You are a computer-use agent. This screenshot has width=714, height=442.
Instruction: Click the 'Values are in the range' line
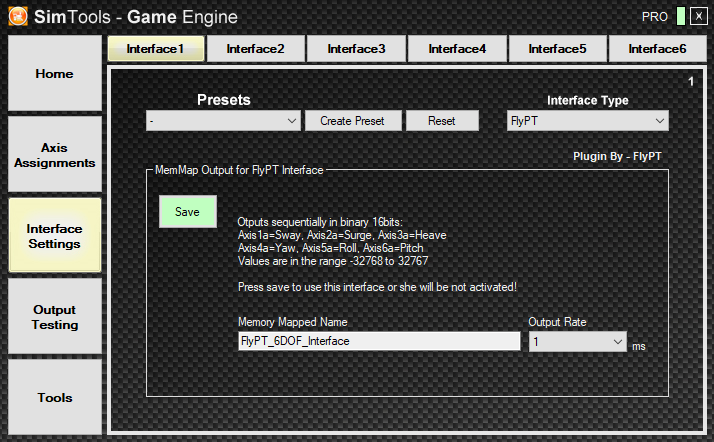click(333, 261)
